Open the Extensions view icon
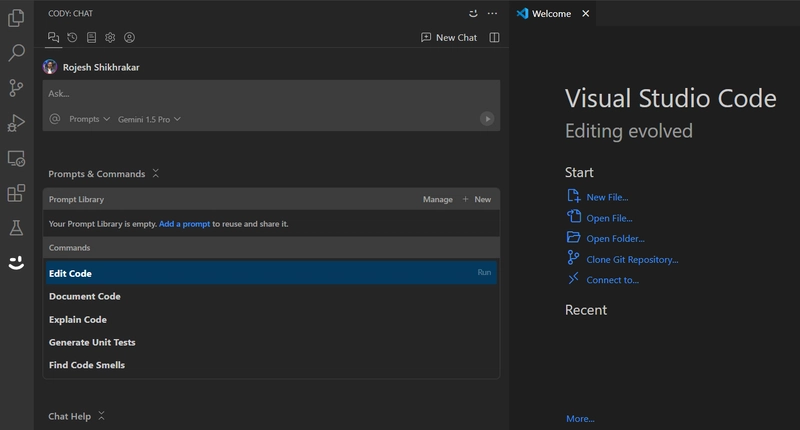 click(16, 193)
